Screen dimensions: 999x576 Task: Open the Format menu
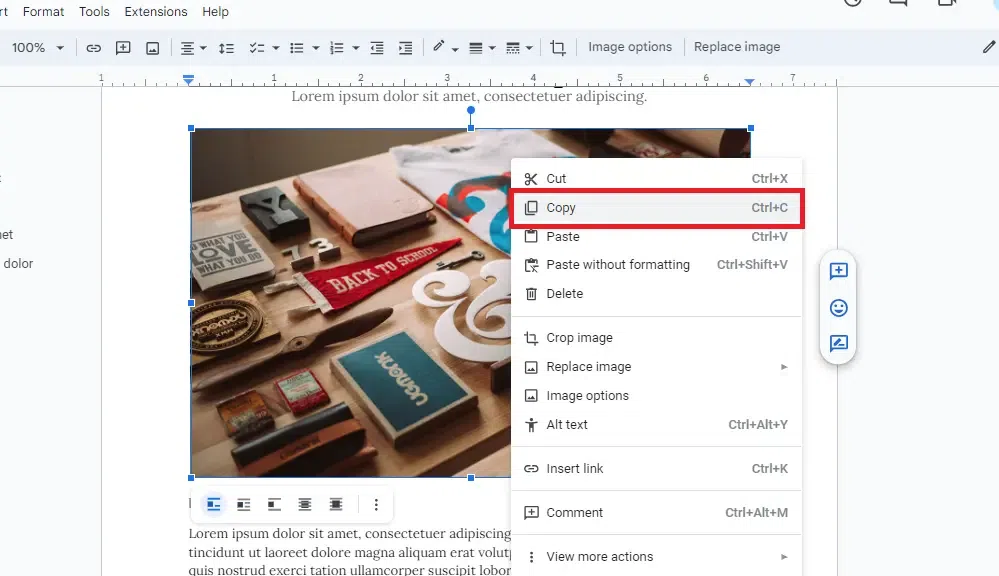coord(43,11)
